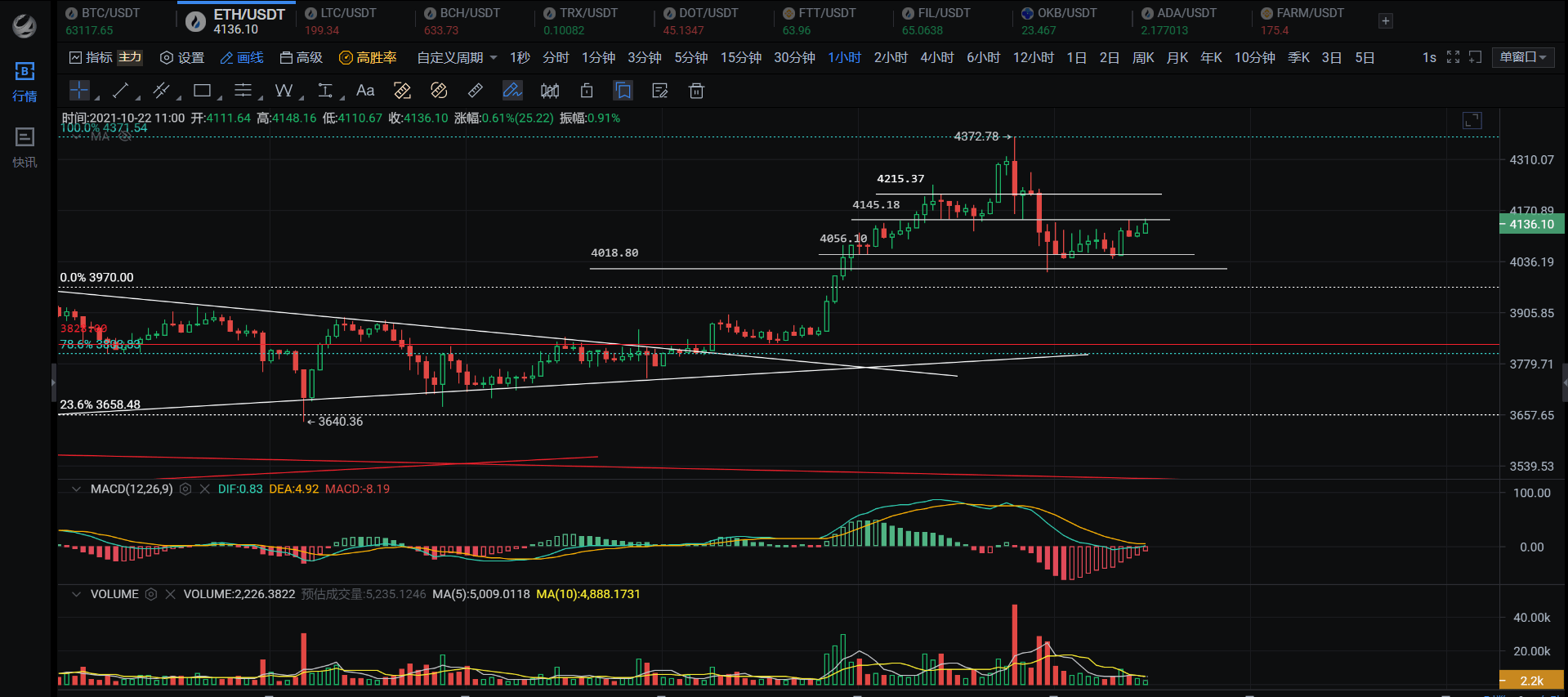The height and width of the screenshot is (697, 1568).
Task: Select the wave pattern W tool
Action: point(284,90)
